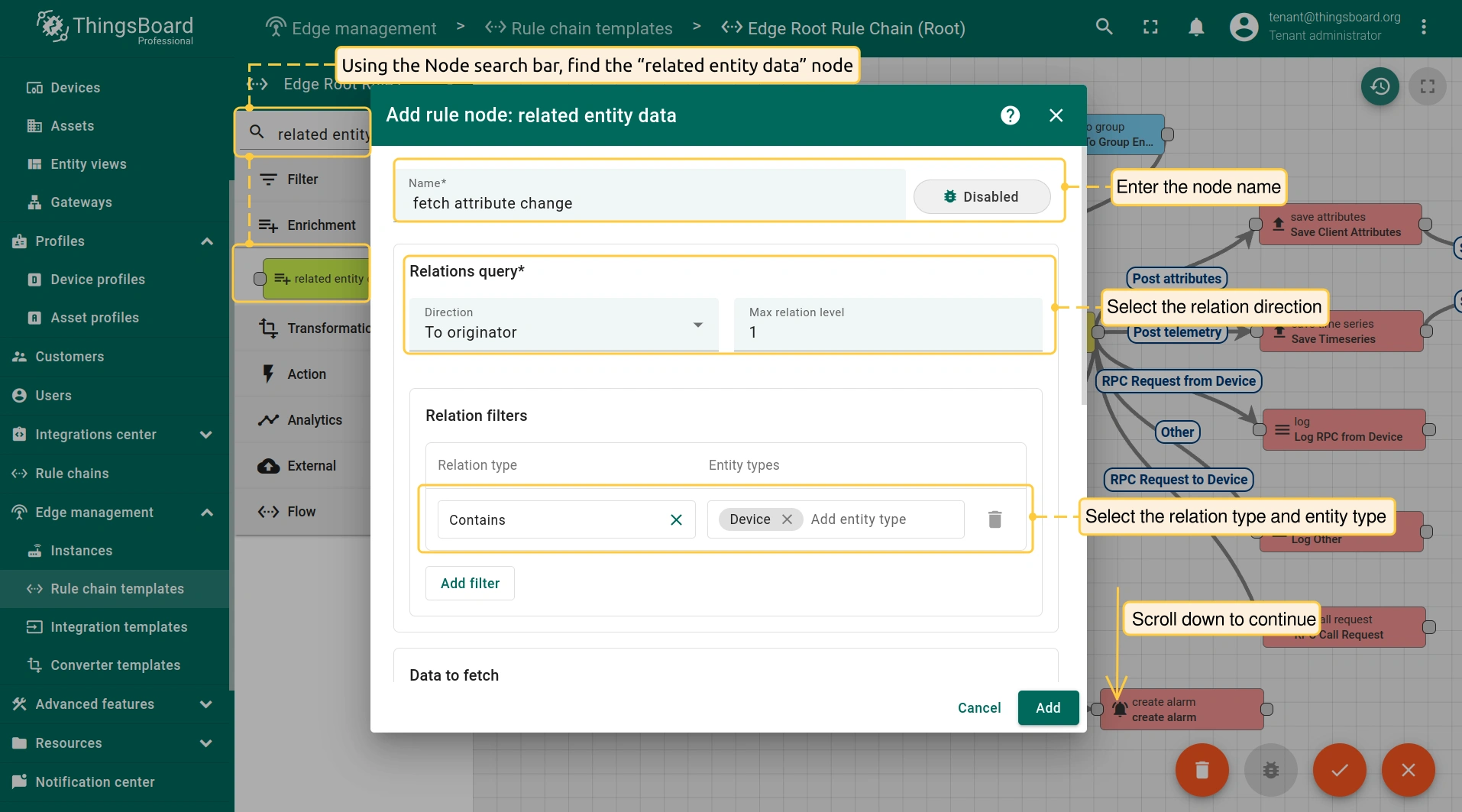Click the Add filter button
Viewport: 1462px width, 812px height.
(x=470, y=584)
